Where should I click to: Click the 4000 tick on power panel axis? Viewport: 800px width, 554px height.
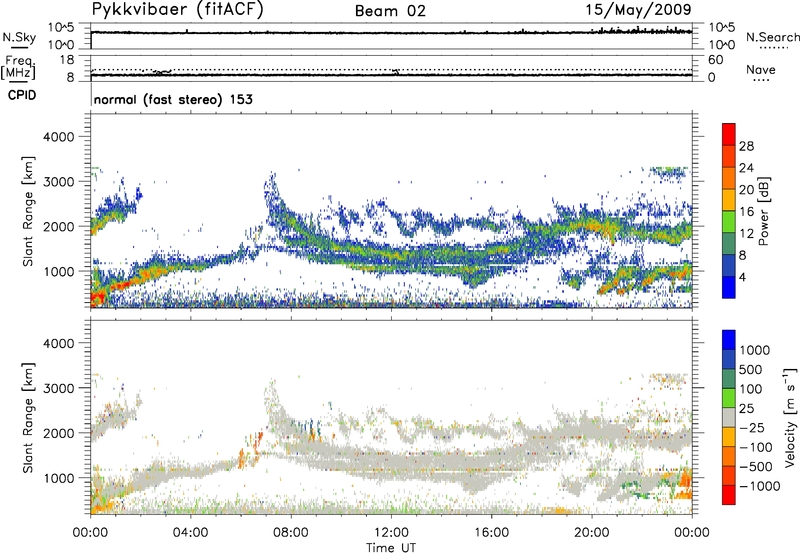pyautogui.click(x=58, y=137)
